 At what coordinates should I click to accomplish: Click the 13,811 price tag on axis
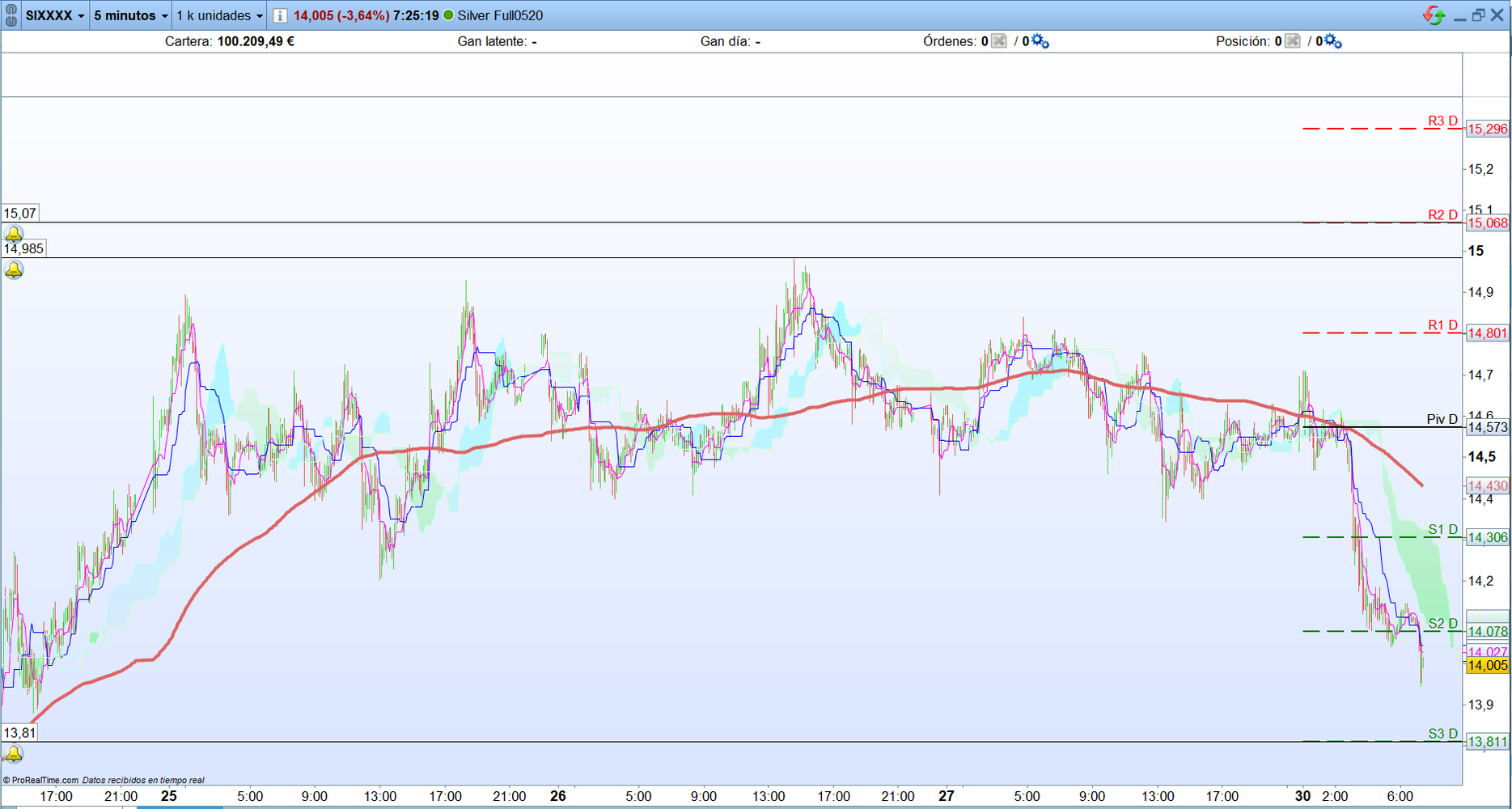1488,742
